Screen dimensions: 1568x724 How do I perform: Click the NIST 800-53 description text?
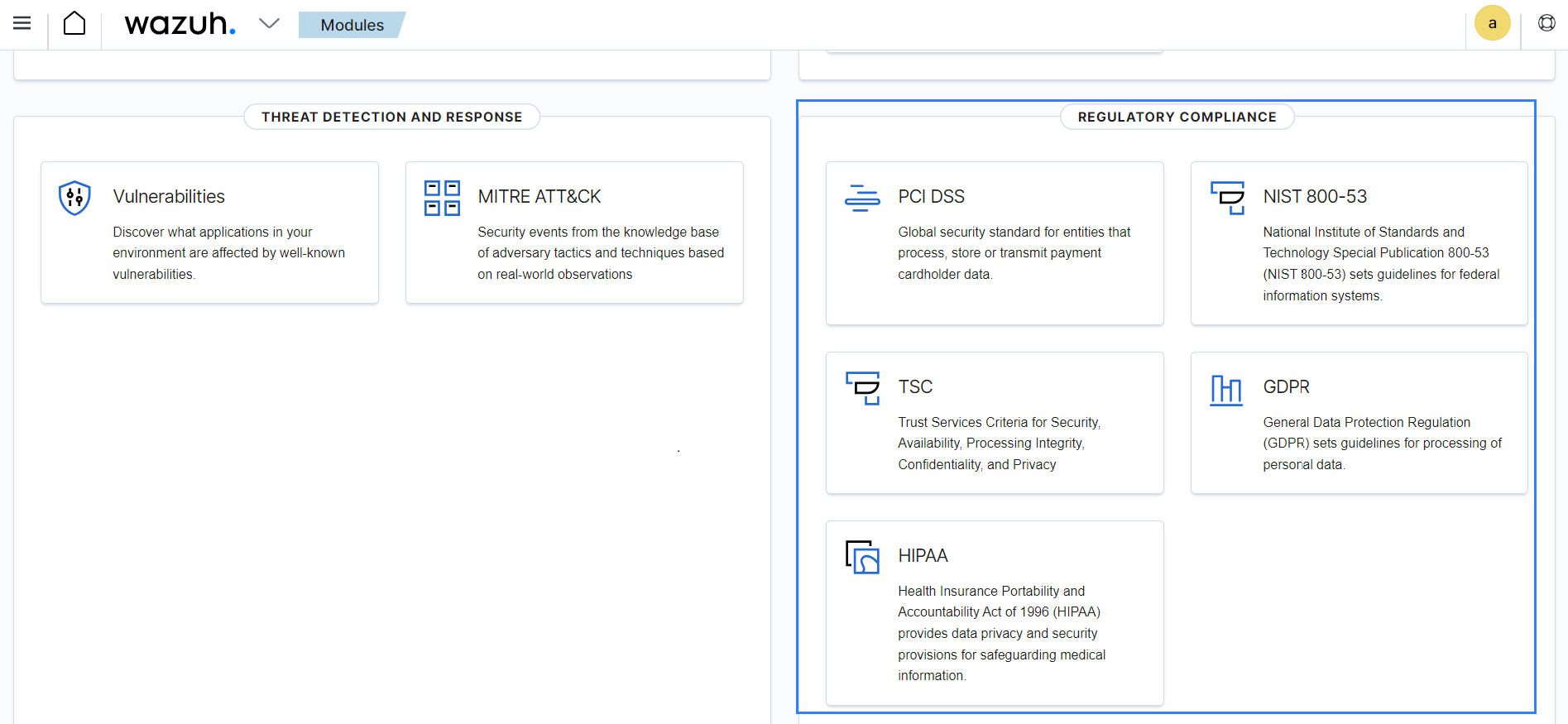[x=1381, y=264]
